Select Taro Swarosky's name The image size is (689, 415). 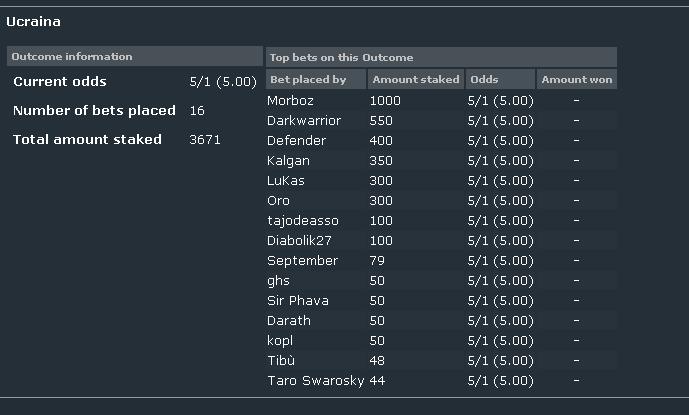[x=315, y=381]
